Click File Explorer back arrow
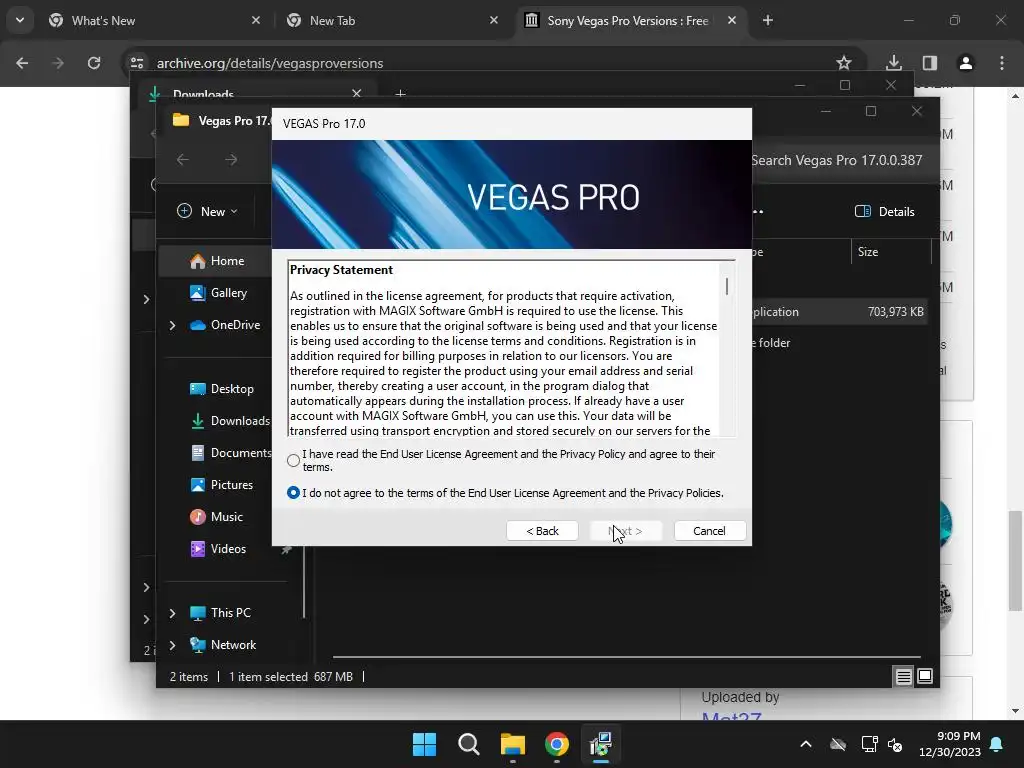The width and height of the screenshot is (1024, 768). [x=183, y=159]
